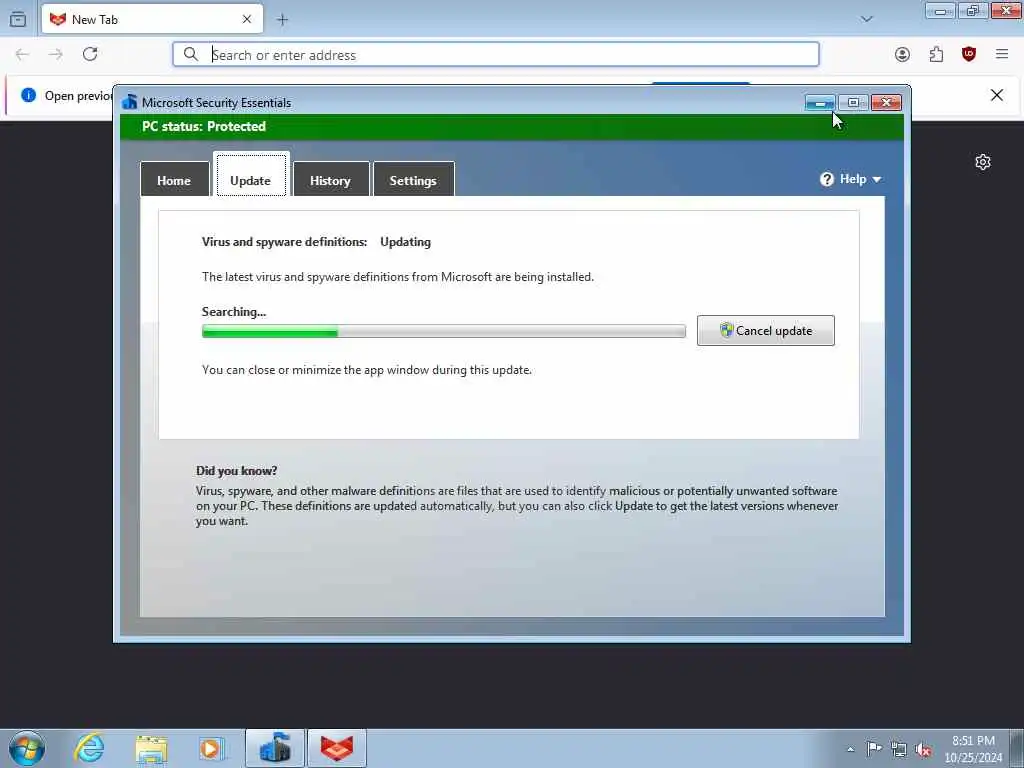Image resolution: width=1024 pixels, height=768 pixels.
Task: Open a new browser tab
Action: pos(282,20)
